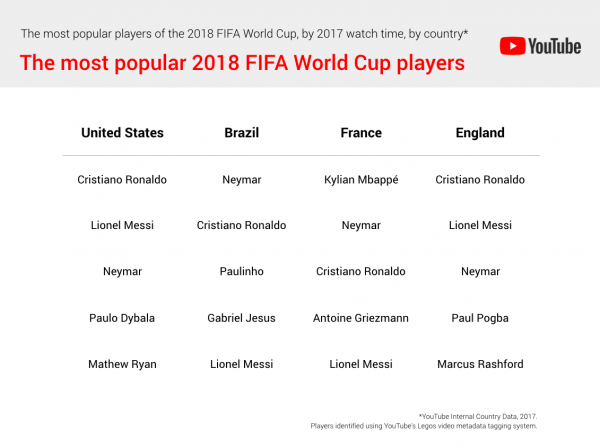Select Paulo Dybala in United States column
600x448 pixels.
click(122, 318)
